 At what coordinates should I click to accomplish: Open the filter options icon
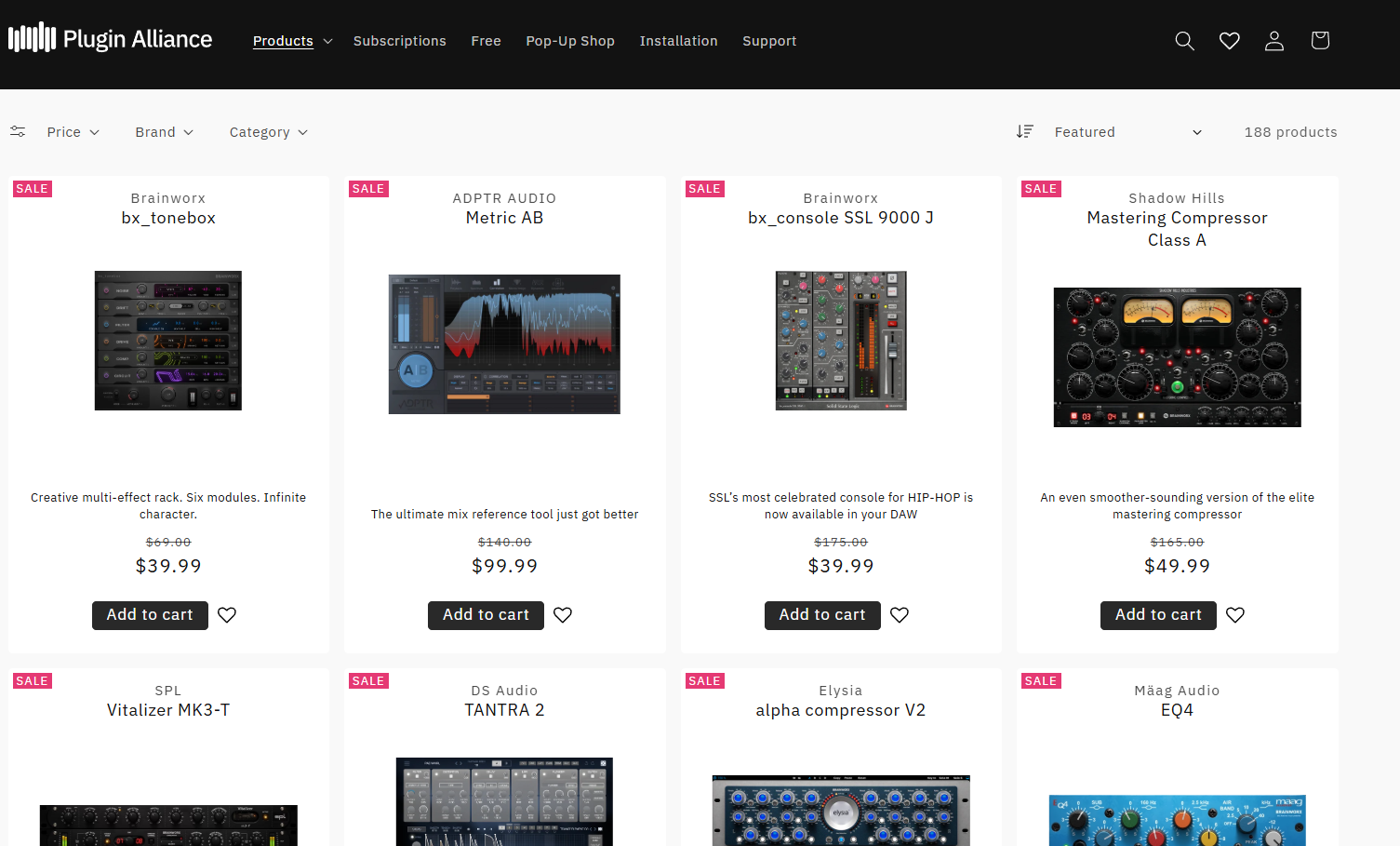tap(18, 131)
